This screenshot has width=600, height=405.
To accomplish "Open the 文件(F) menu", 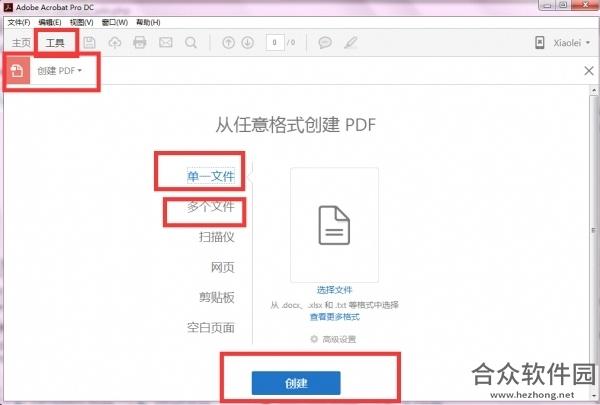I will pyautogui.click(x=19, y=22).
